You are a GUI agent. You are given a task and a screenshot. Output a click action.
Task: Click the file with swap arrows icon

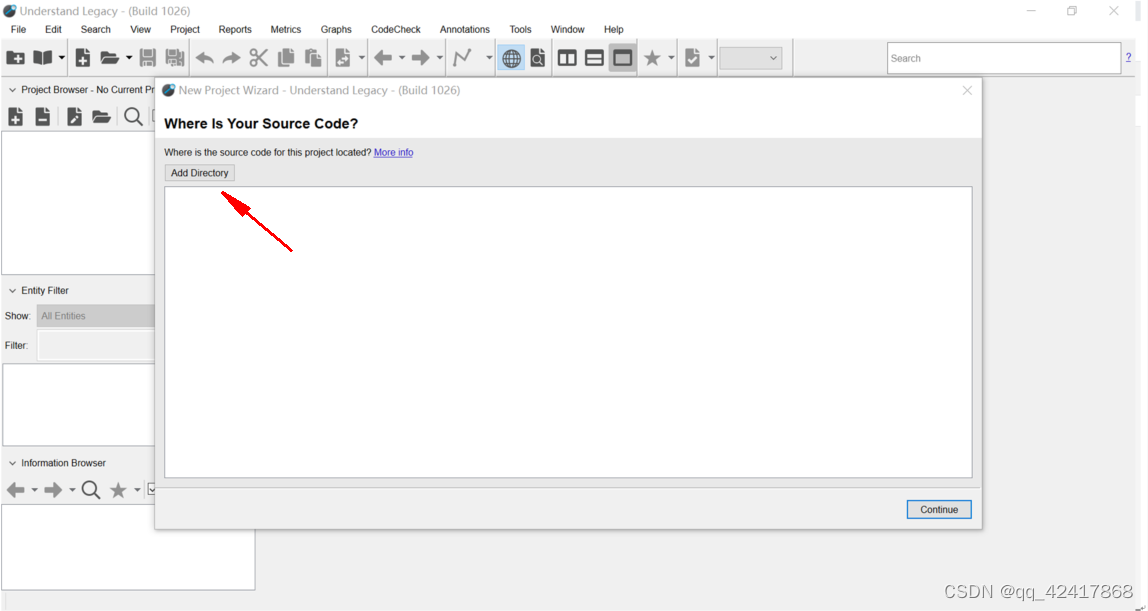tap(343, 58)
